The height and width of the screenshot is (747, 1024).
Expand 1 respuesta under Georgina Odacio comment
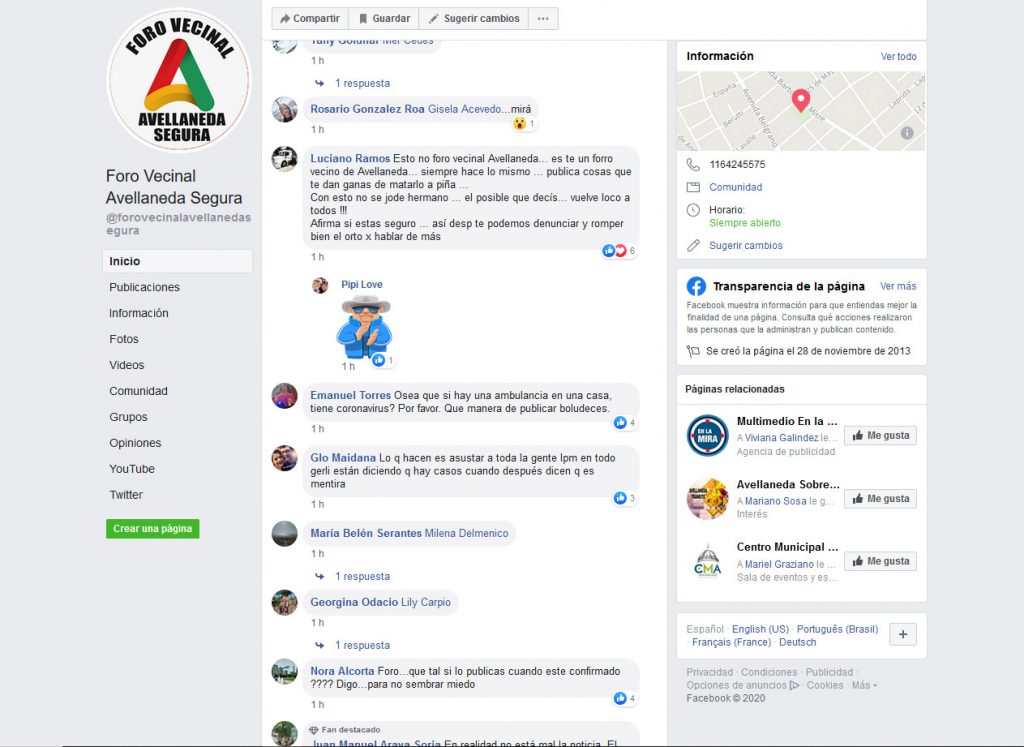point(362,645)
